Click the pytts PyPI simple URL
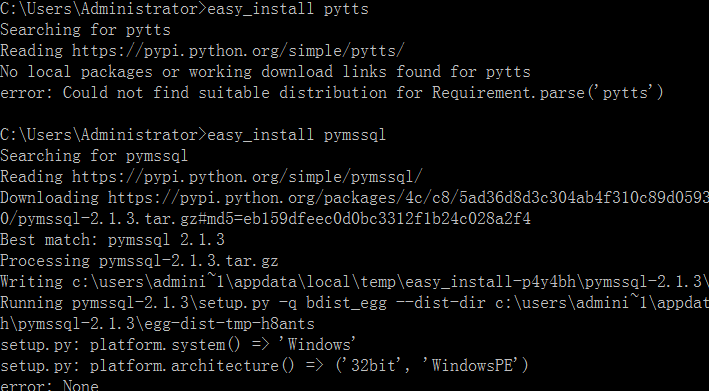709x391 pixels. coord(238,51)
